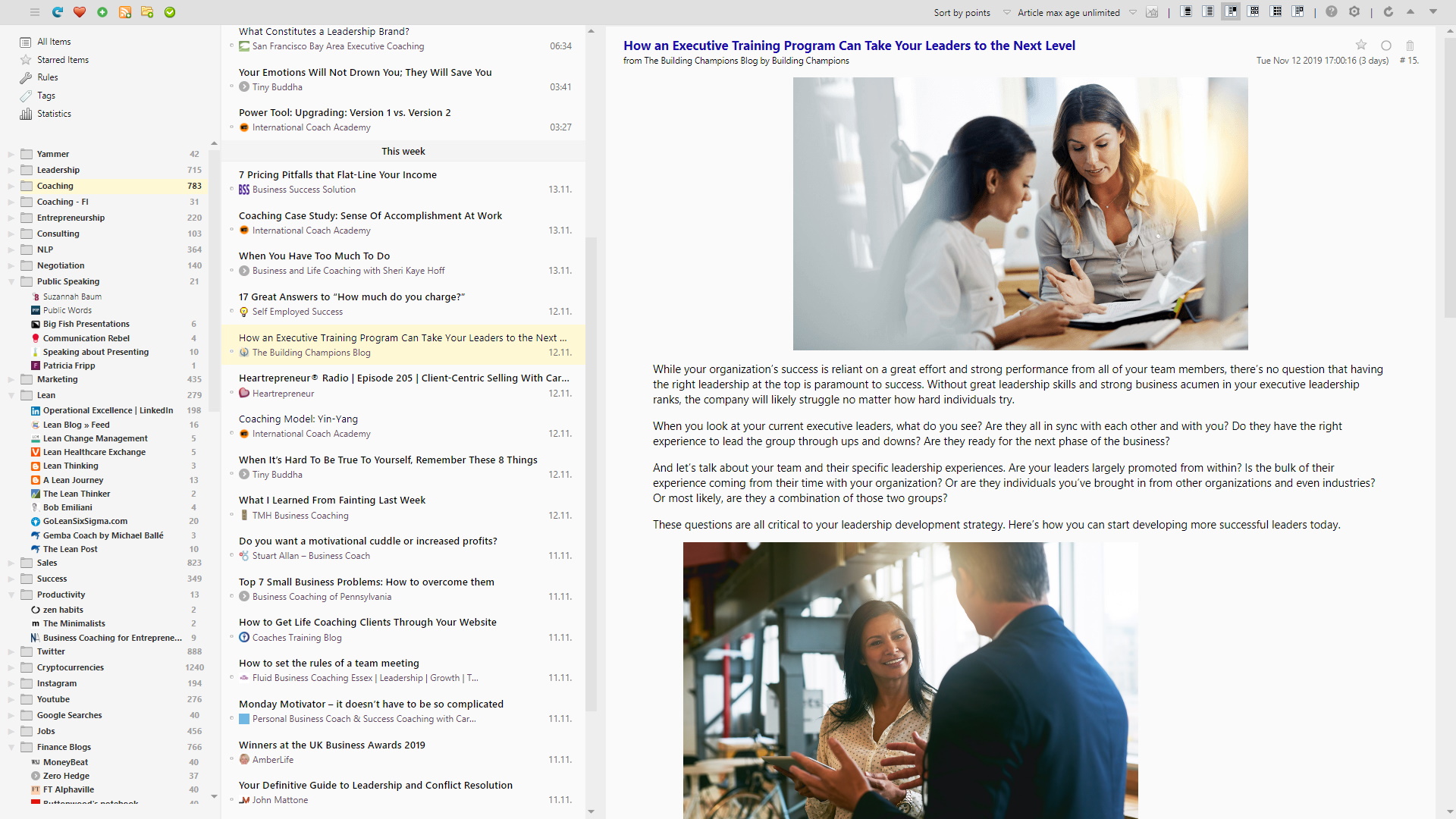Image resolution: width=1456 pixels, height=819 pixels.
Task: Open the executive training article title link
Action: (849, 45)
